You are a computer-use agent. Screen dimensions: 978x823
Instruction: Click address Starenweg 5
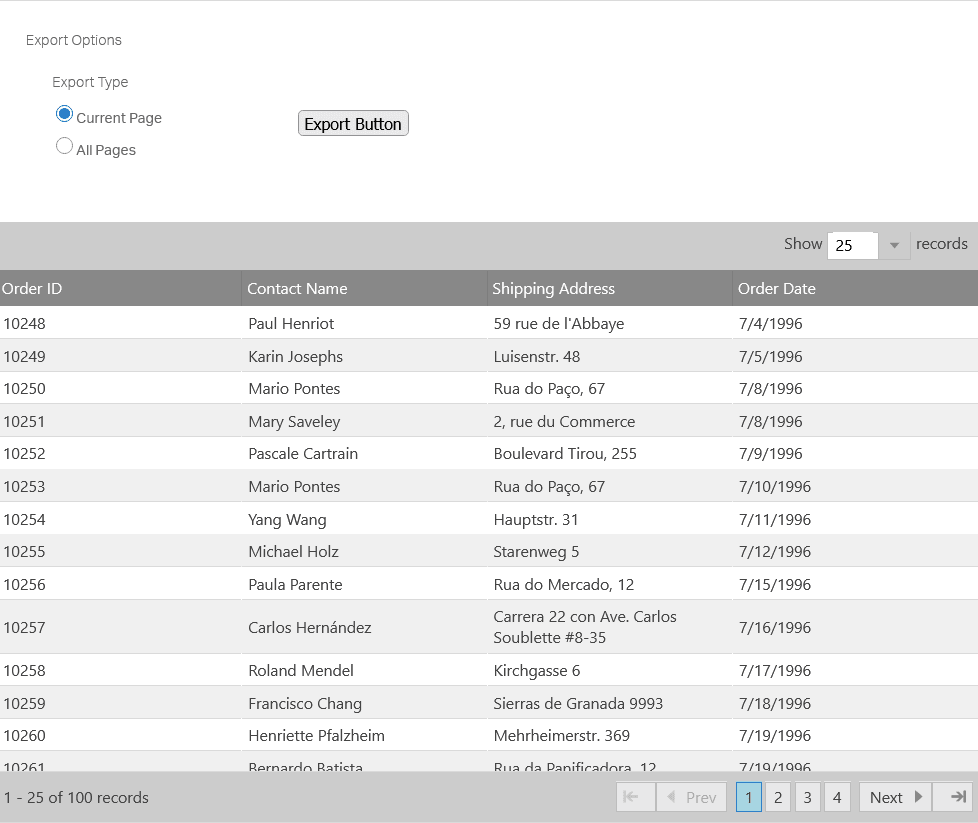536,552
